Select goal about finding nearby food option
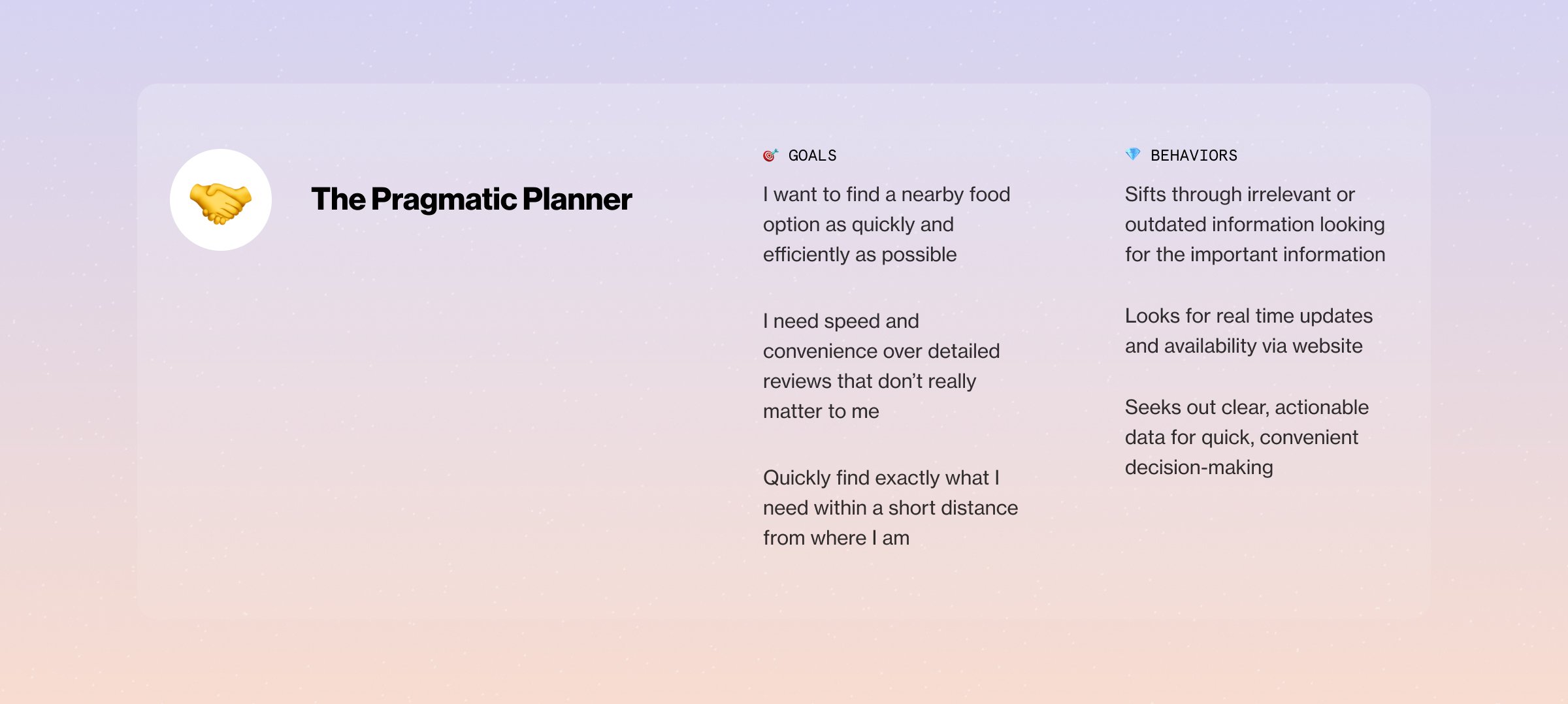This screenshot has height=704, width=1568. coord(887,224)
